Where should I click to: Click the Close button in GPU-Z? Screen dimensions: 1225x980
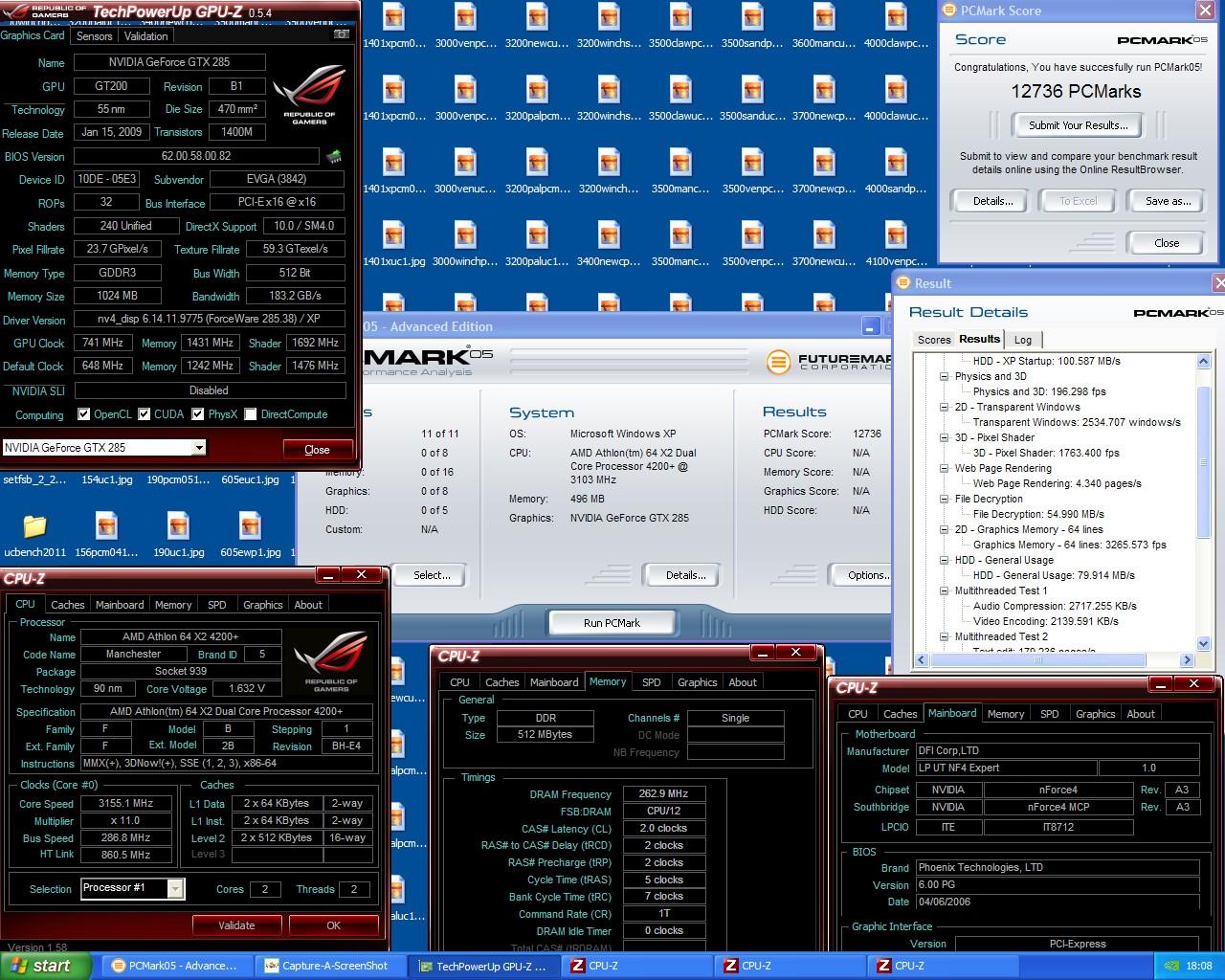point(317,449)
